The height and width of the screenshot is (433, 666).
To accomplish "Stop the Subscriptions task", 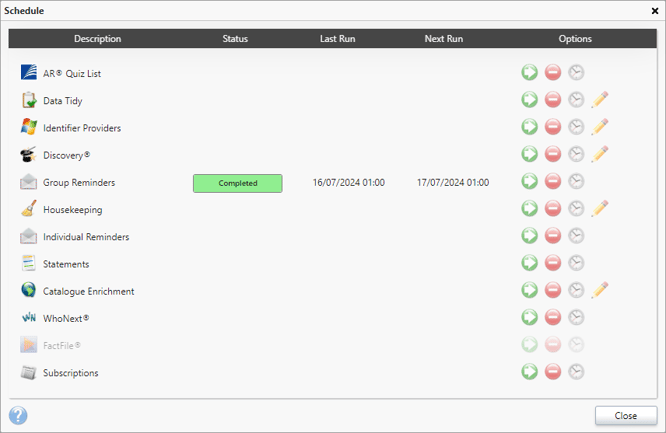I will pos(553,372).
